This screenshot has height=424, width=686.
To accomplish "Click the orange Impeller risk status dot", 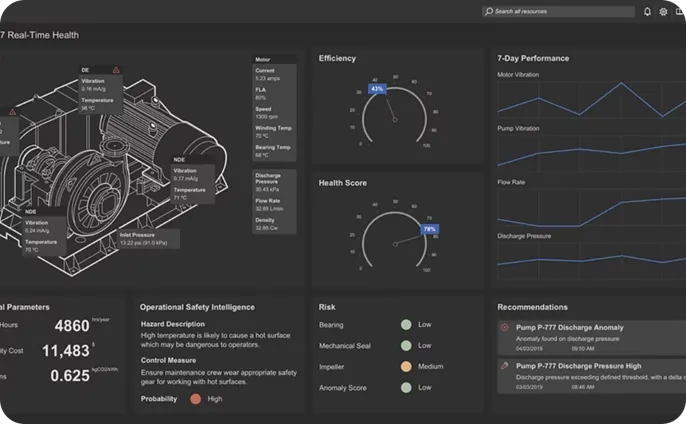I will coord(406,367).
